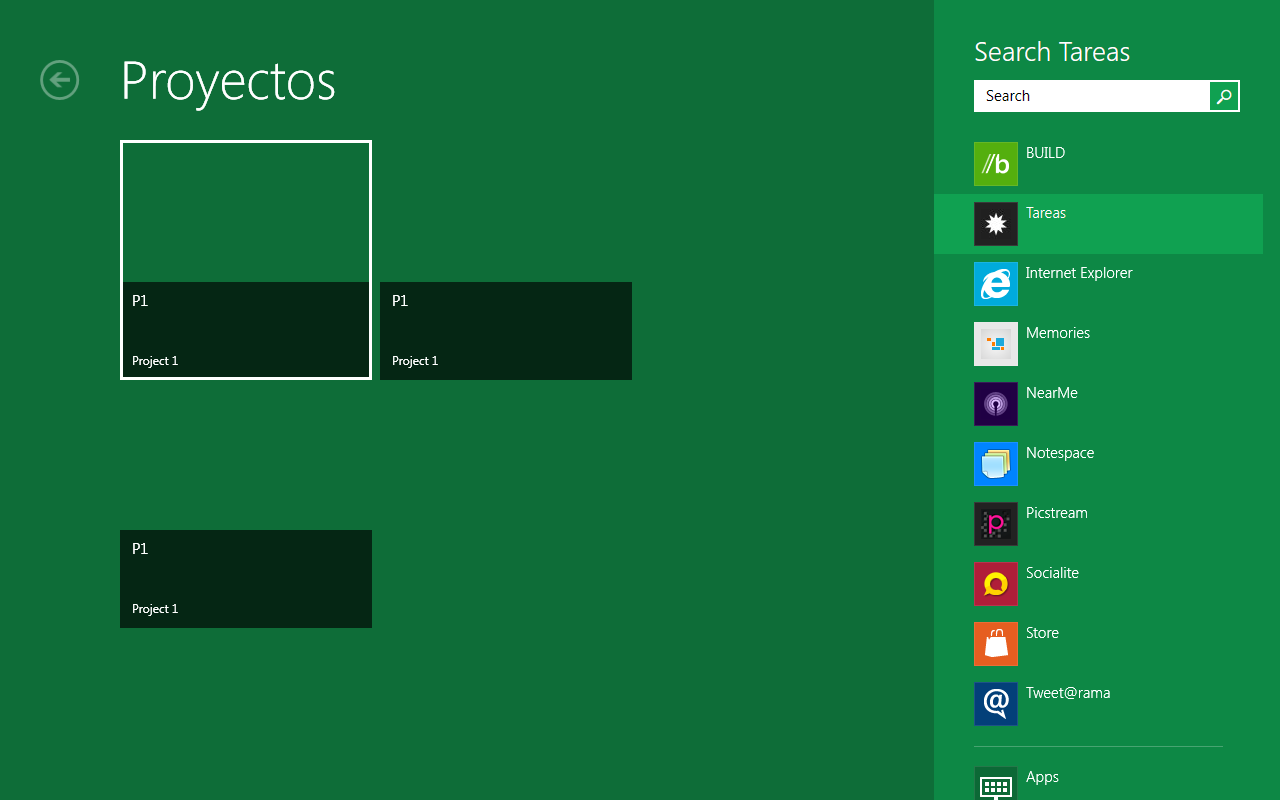1280x800 pixels.
Task: Click the P1 caption in the highlighted tile
Action: [x=141, y=301]
